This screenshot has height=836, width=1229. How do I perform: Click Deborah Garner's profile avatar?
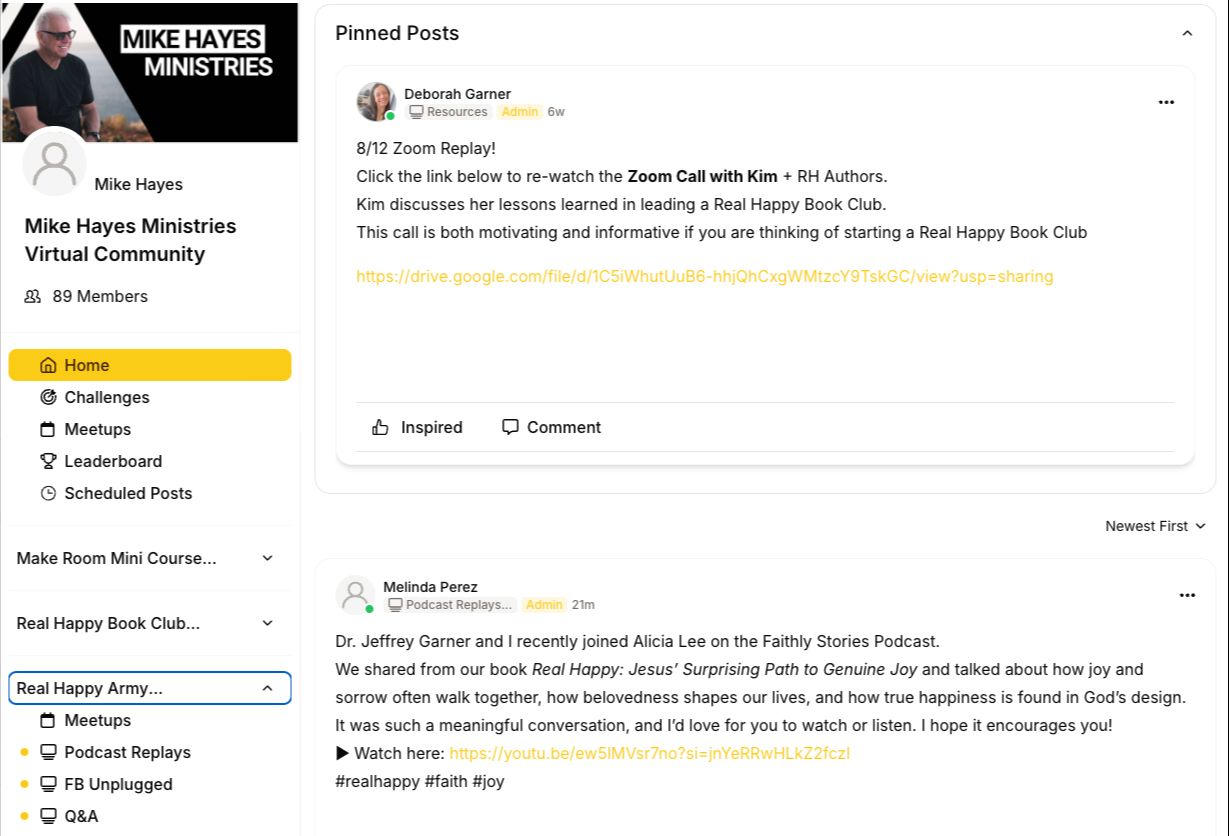tap(376, 102)
